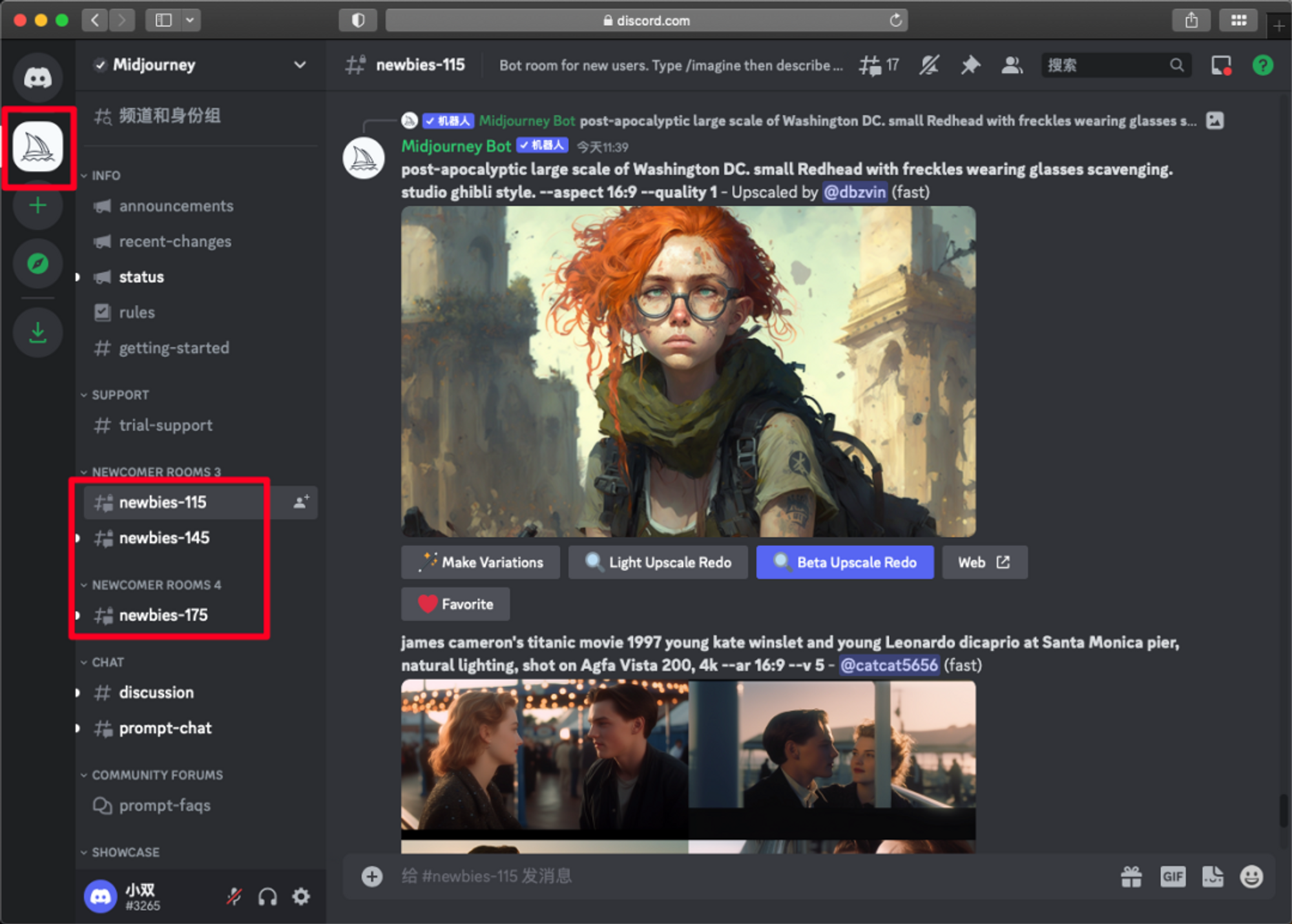Open the pinned messages pin icon
The width and height of the screenshot is (1292, 924).
click(x=970, y=65)
